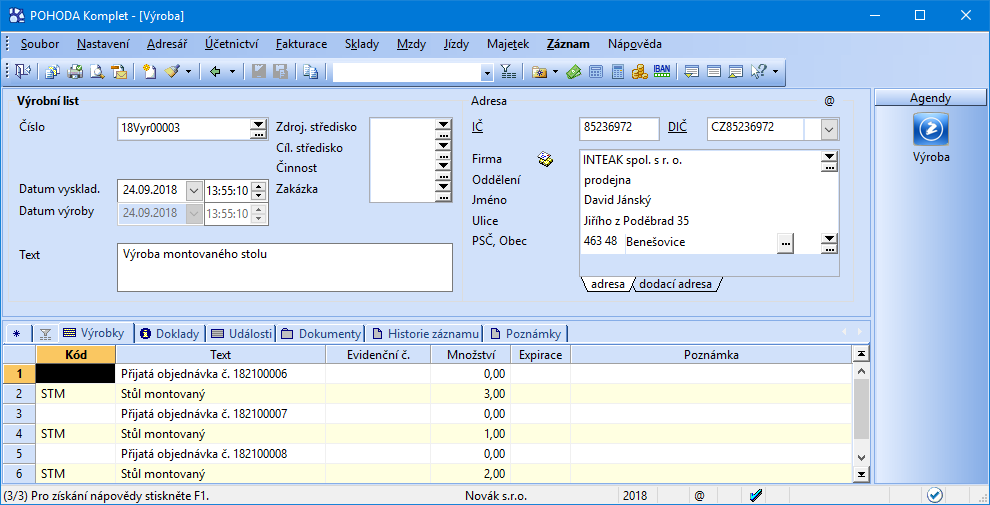Click the IČ underlined label link
The width and height of the screenshot is (990, 505).
click(477, 127)
